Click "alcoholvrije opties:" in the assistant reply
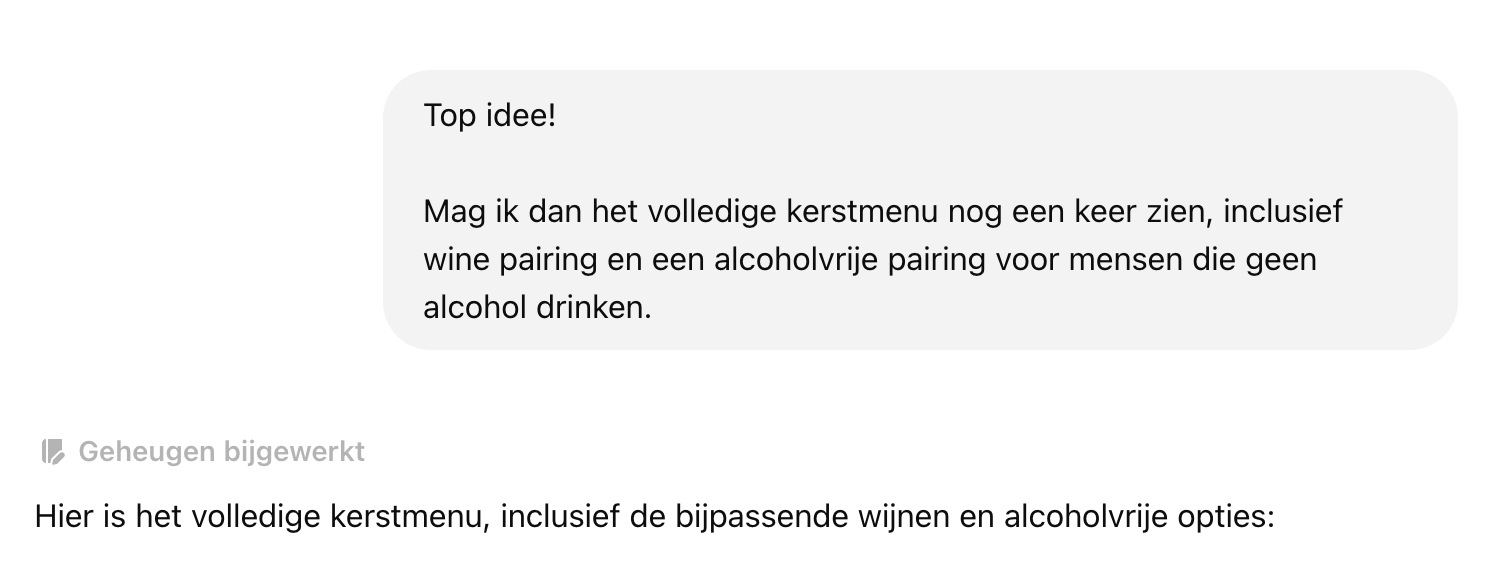This screenshot has height=578, width=1500. (1139, 518)
